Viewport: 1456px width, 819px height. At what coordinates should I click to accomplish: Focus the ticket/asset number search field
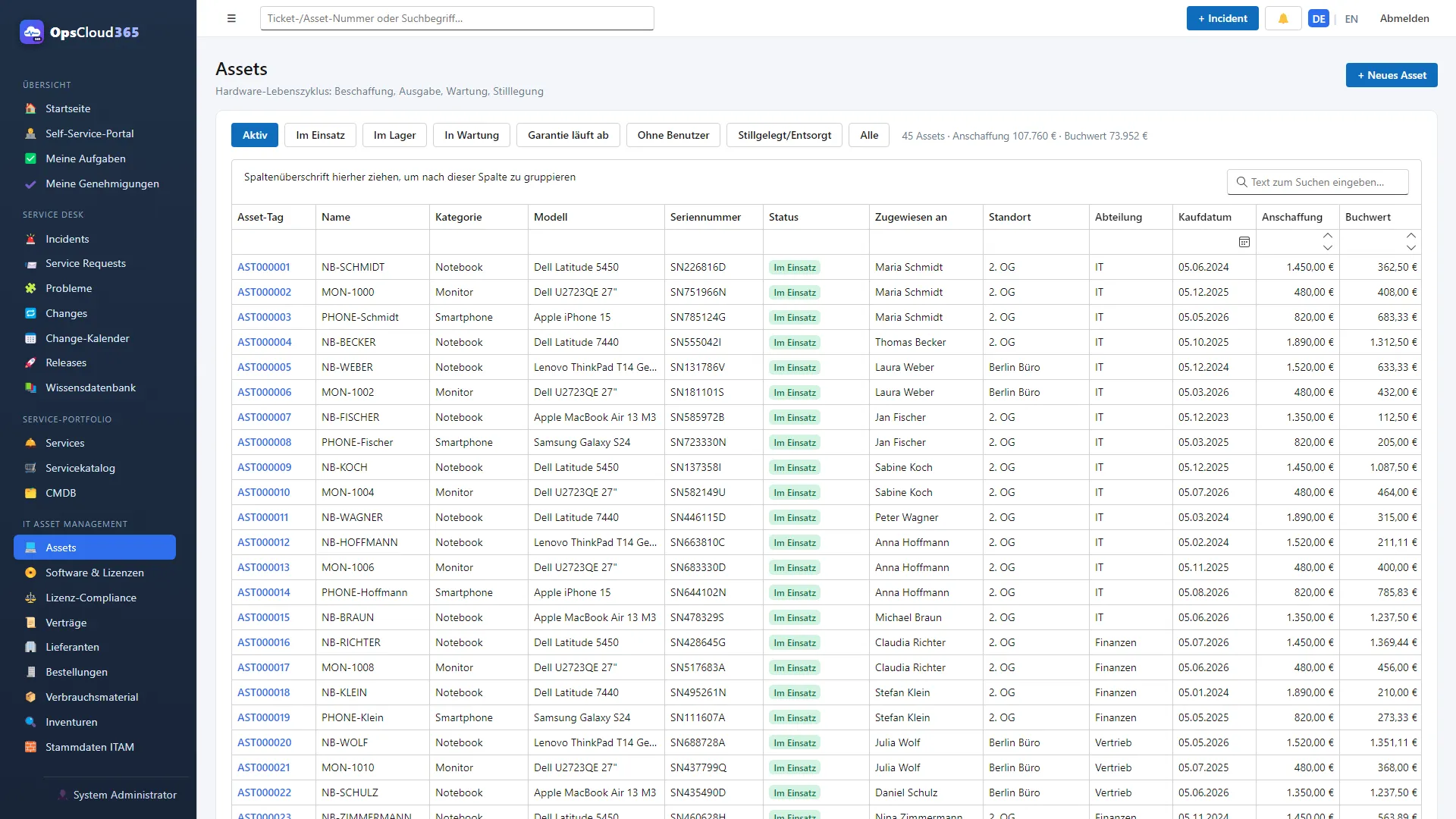tap(457, 18)
